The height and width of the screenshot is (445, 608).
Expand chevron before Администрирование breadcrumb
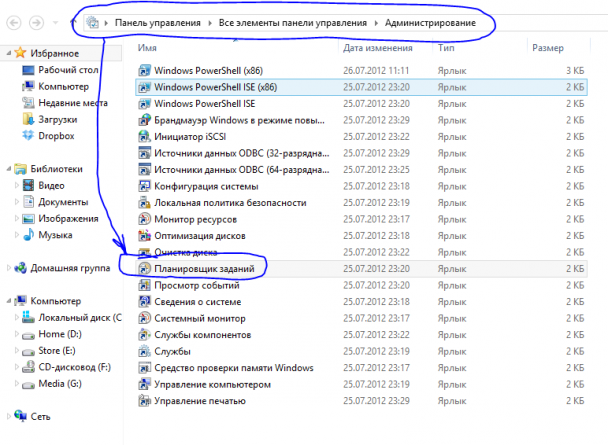pos(376,23)
